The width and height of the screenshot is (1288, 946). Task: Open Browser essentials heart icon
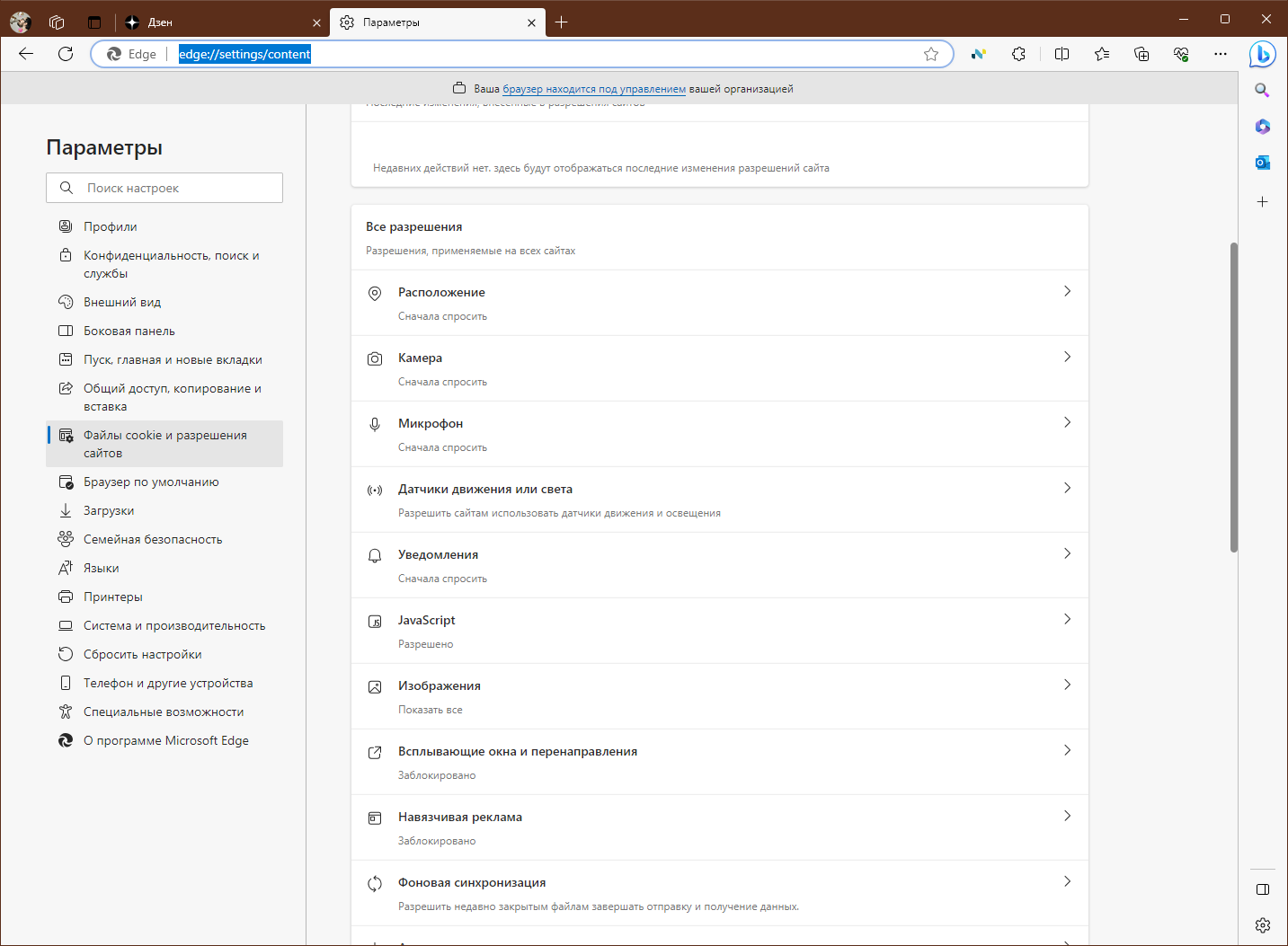pyautogui.click(x=1181, y=54)
